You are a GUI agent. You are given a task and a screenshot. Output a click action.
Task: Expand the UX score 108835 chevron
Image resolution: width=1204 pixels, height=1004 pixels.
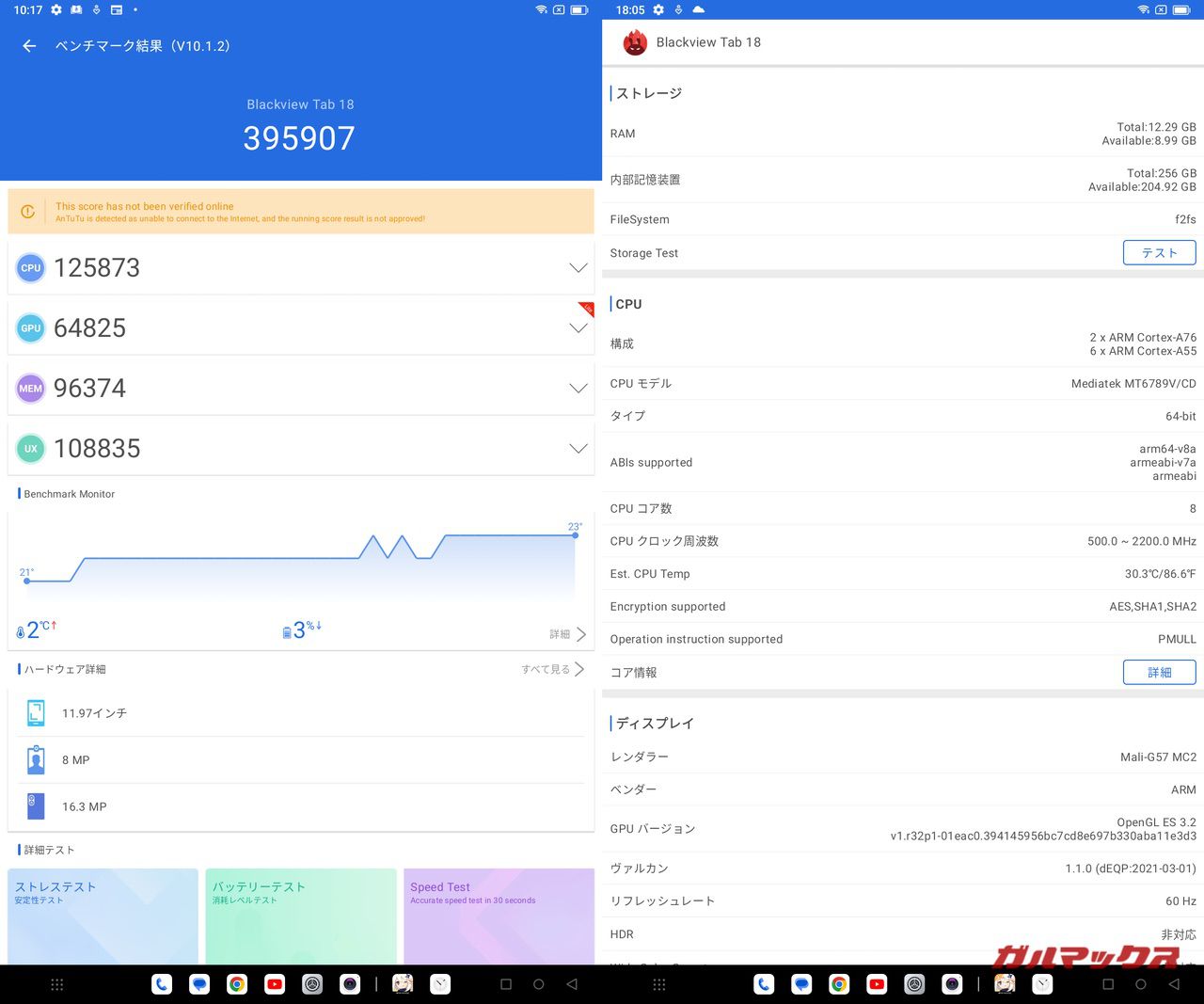[x=578, y=449]
